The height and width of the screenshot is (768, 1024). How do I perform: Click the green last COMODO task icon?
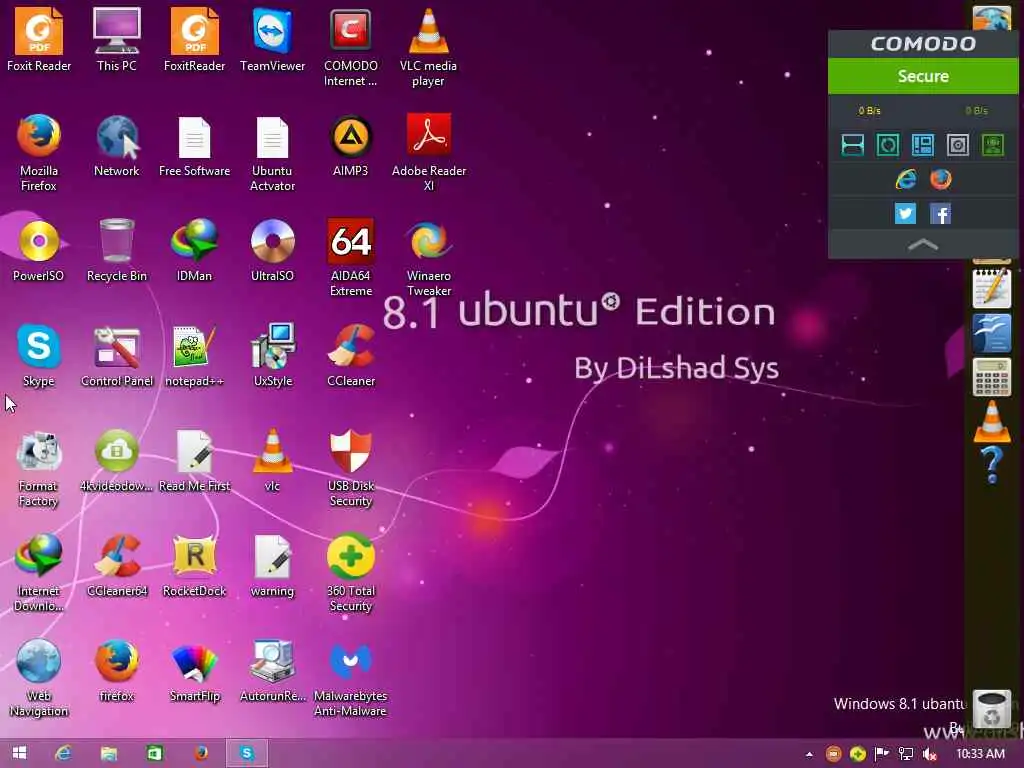click(993, 144)
